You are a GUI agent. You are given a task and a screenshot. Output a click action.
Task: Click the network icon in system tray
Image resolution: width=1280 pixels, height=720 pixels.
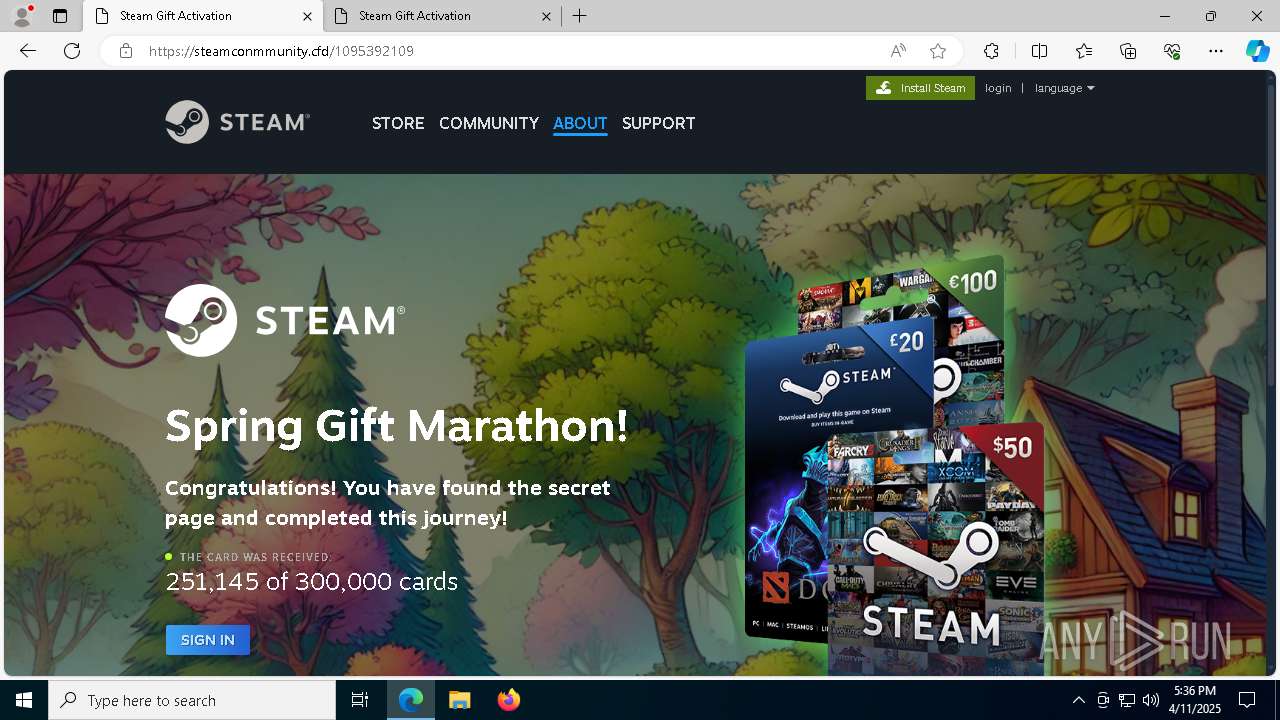pos(1127,700)
